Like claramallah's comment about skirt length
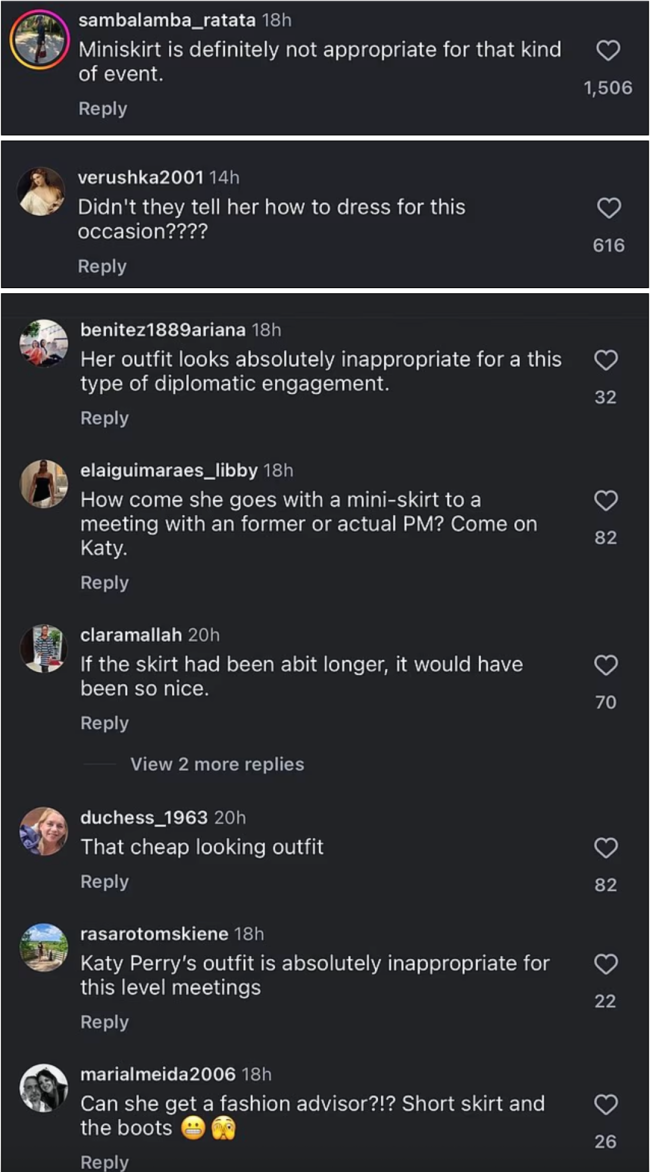The image size is (650, 1172). 606,665
